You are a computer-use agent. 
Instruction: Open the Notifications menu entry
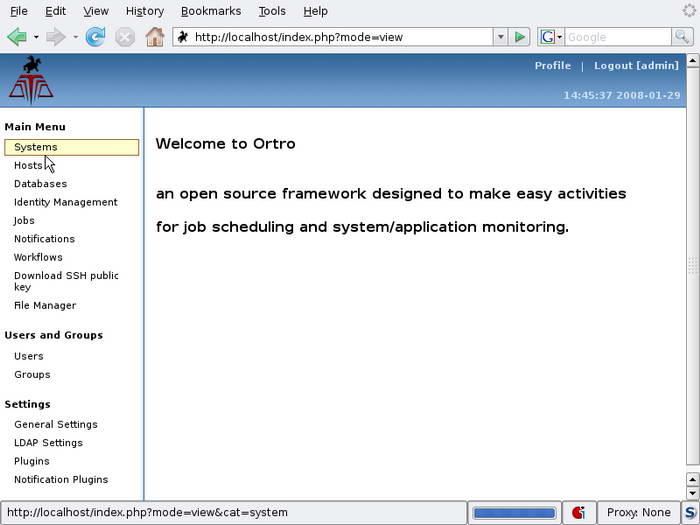(44, 239)
